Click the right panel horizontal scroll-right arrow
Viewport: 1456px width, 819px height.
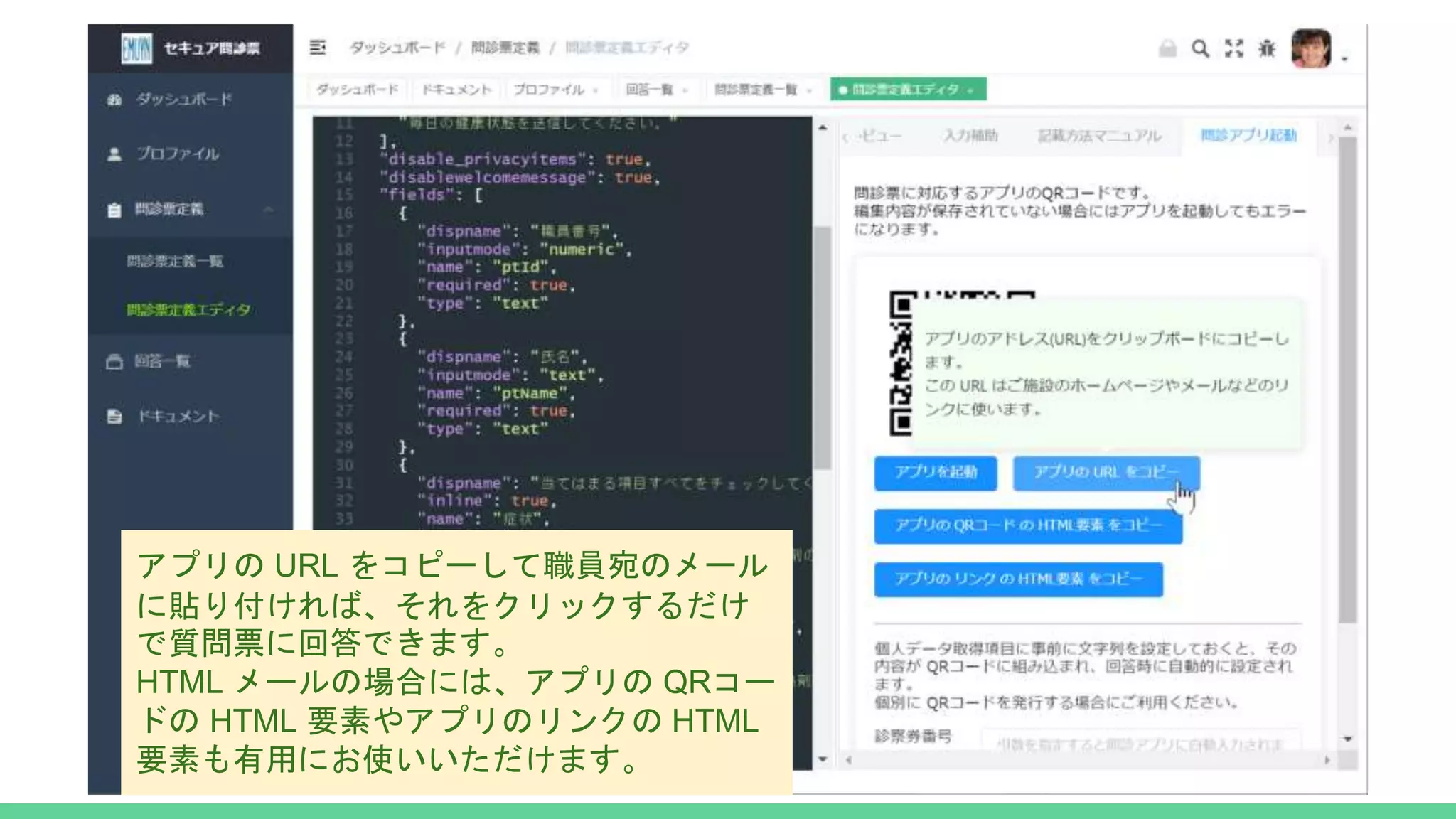1327,761
